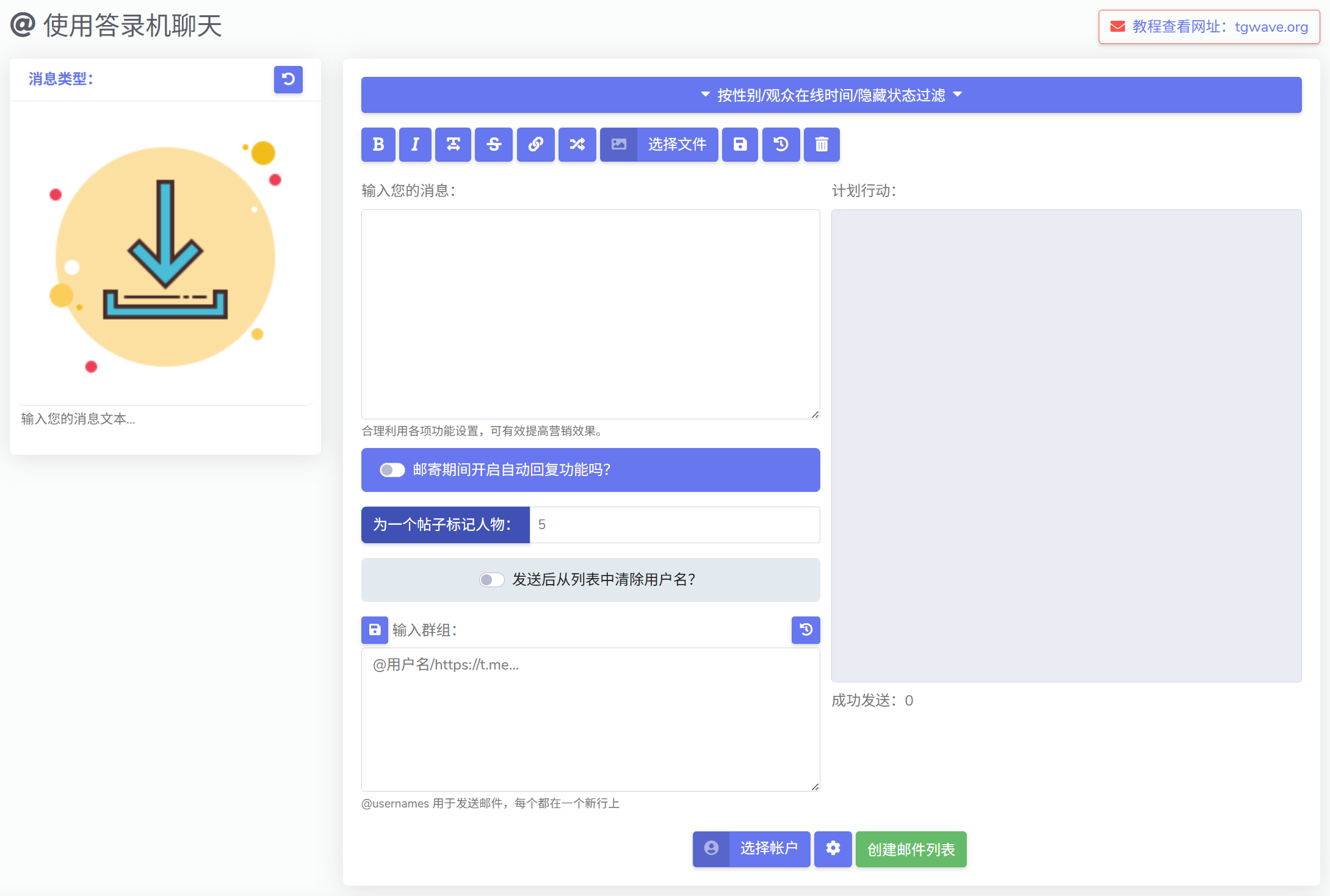Click 创建邮件列表 green button

911,849
